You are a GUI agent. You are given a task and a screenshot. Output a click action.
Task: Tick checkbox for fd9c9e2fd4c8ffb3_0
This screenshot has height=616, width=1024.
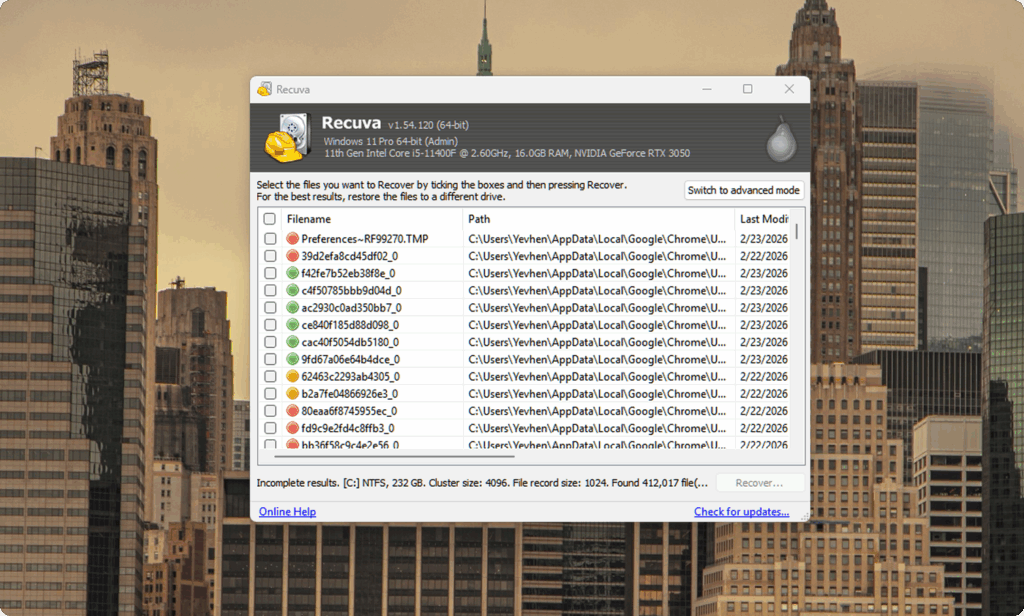click(x=270, y=428)
